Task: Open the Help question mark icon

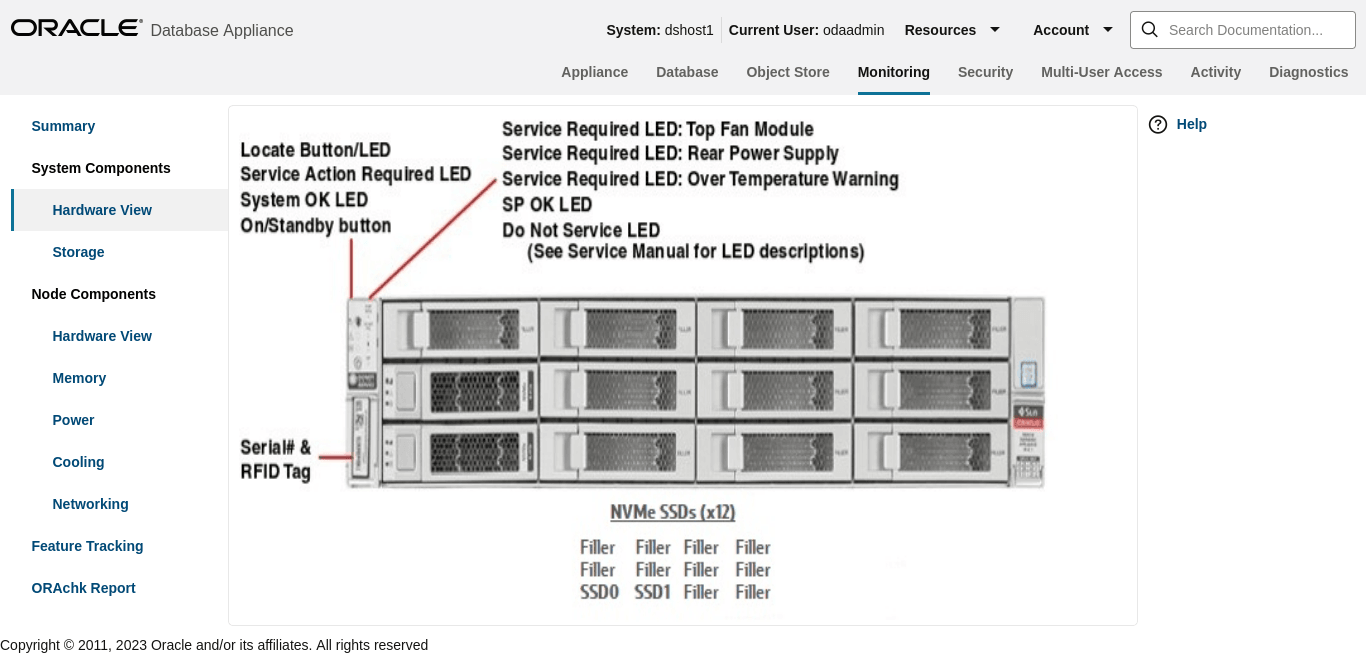Action: click(x=1157, y=124)
